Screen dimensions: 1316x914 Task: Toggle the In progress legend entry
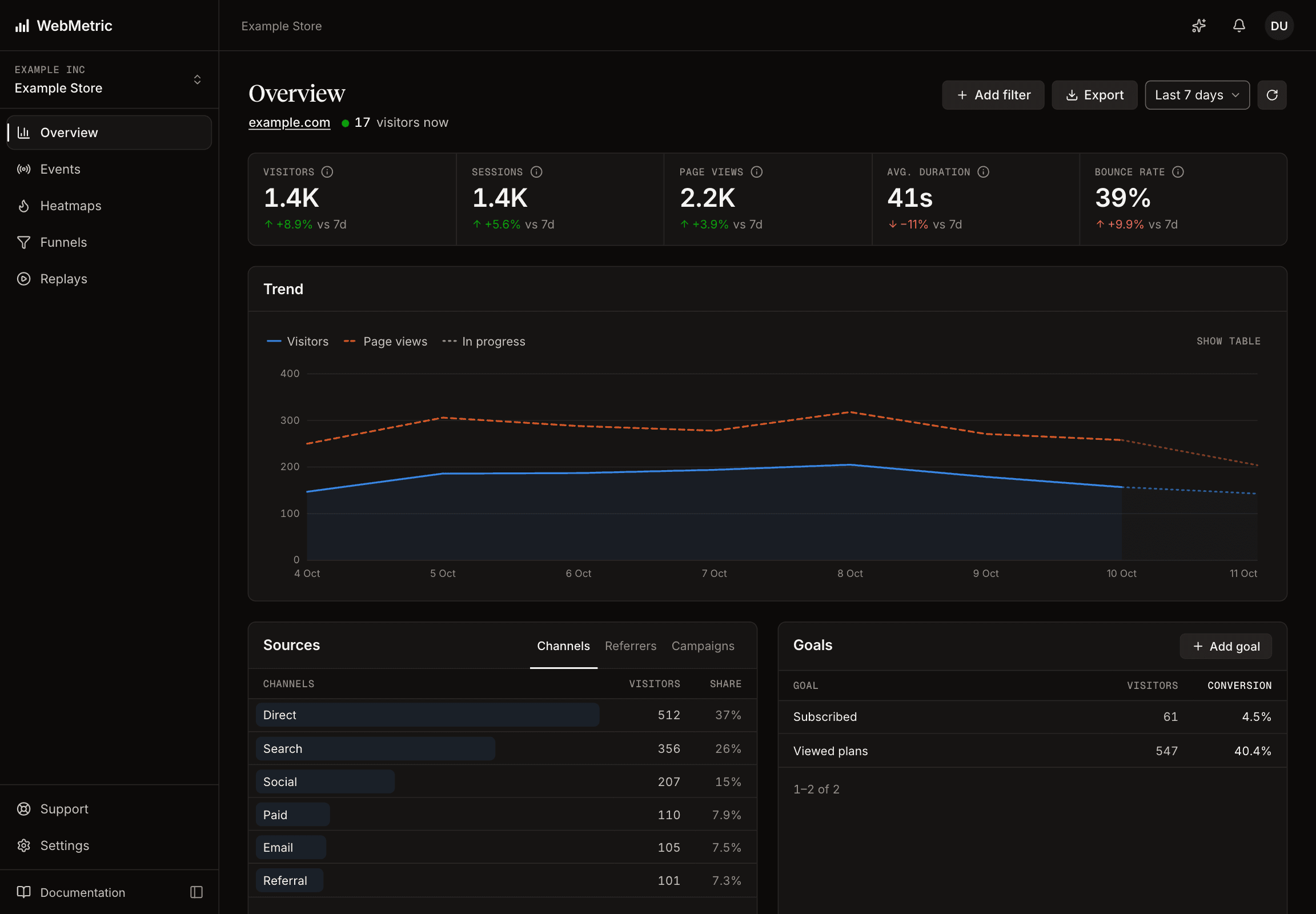pos(484,341)
